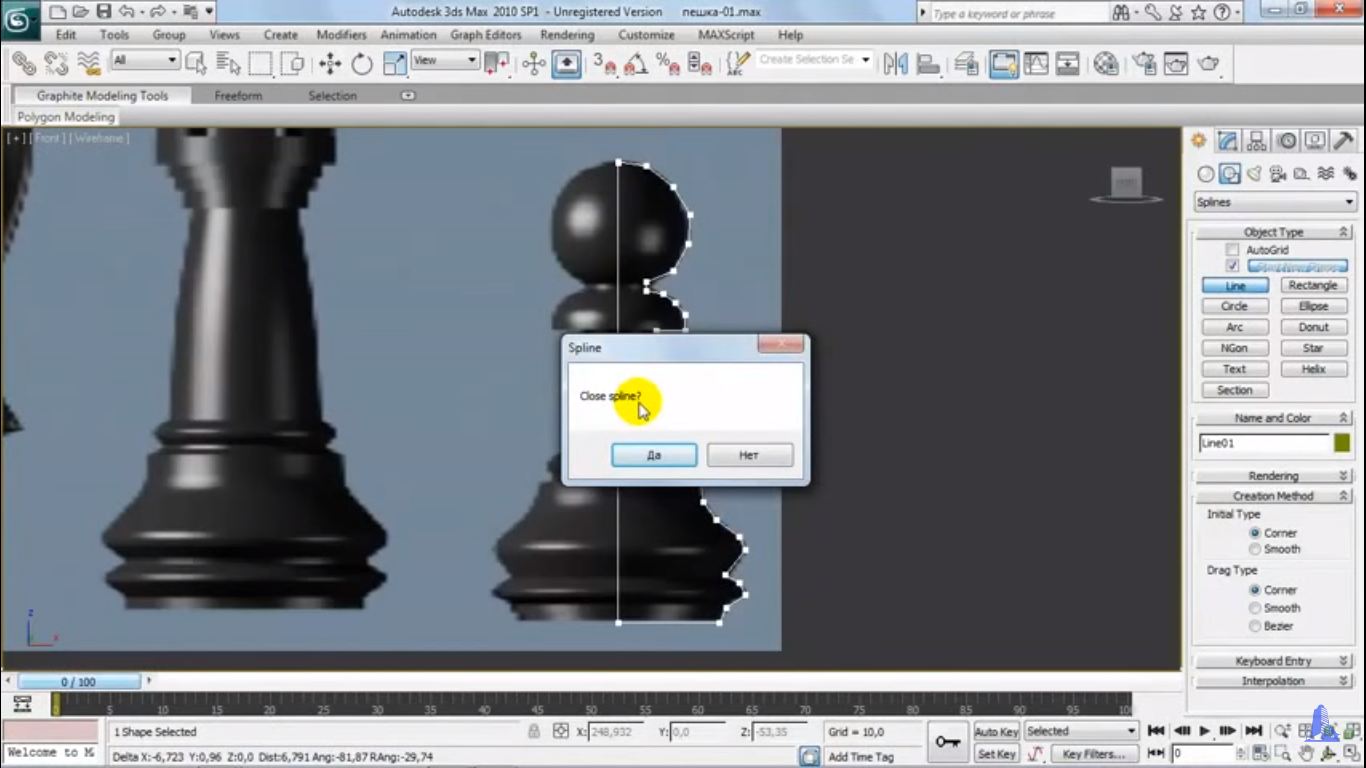Confirm closing the spline with Да
This screenshot has height=768, width=1366.
point(654,455)
